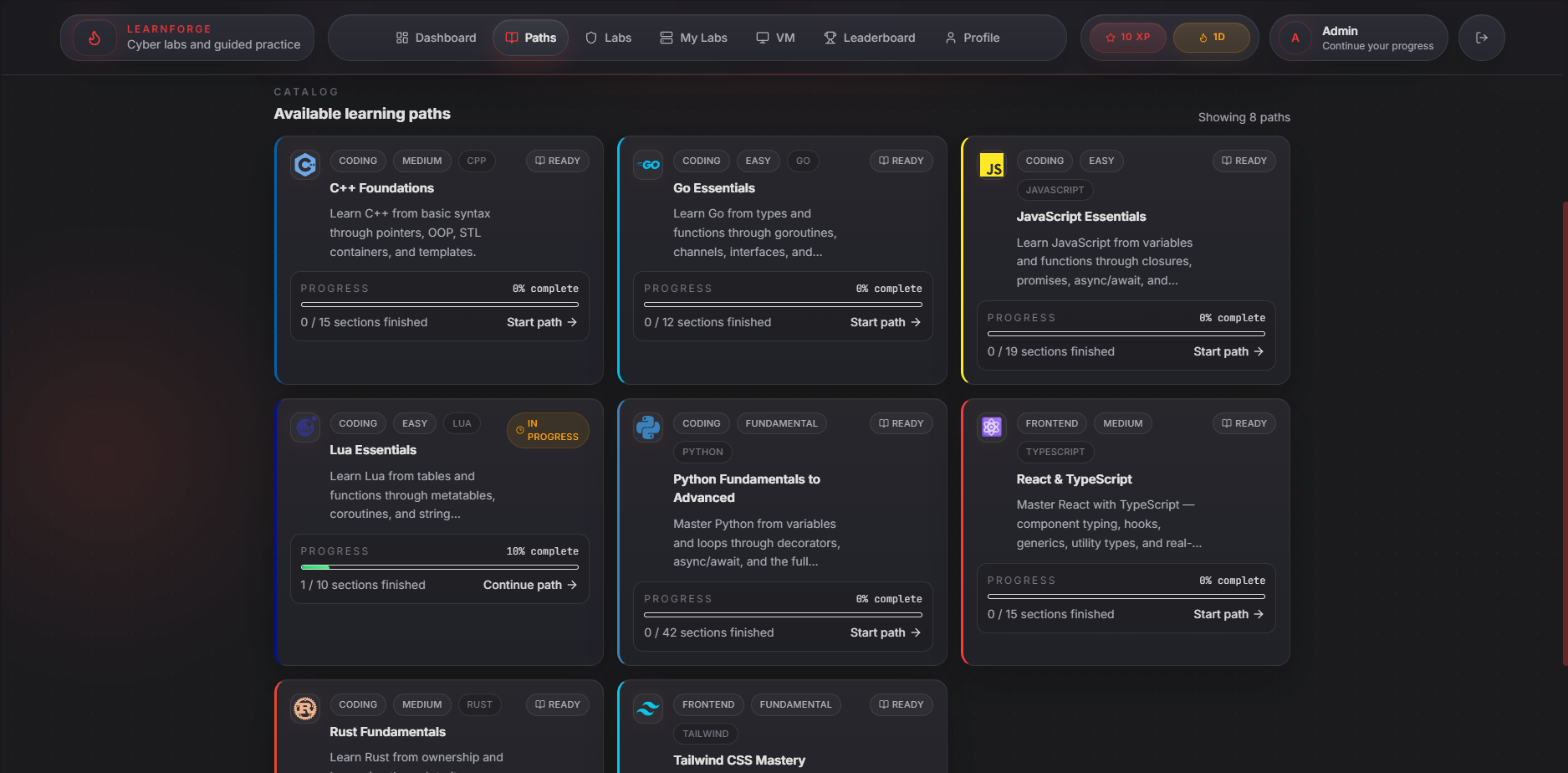Click the Lua Essentials moon icon
Screen dimensions: 1568x773
click(x=305, y=427)
